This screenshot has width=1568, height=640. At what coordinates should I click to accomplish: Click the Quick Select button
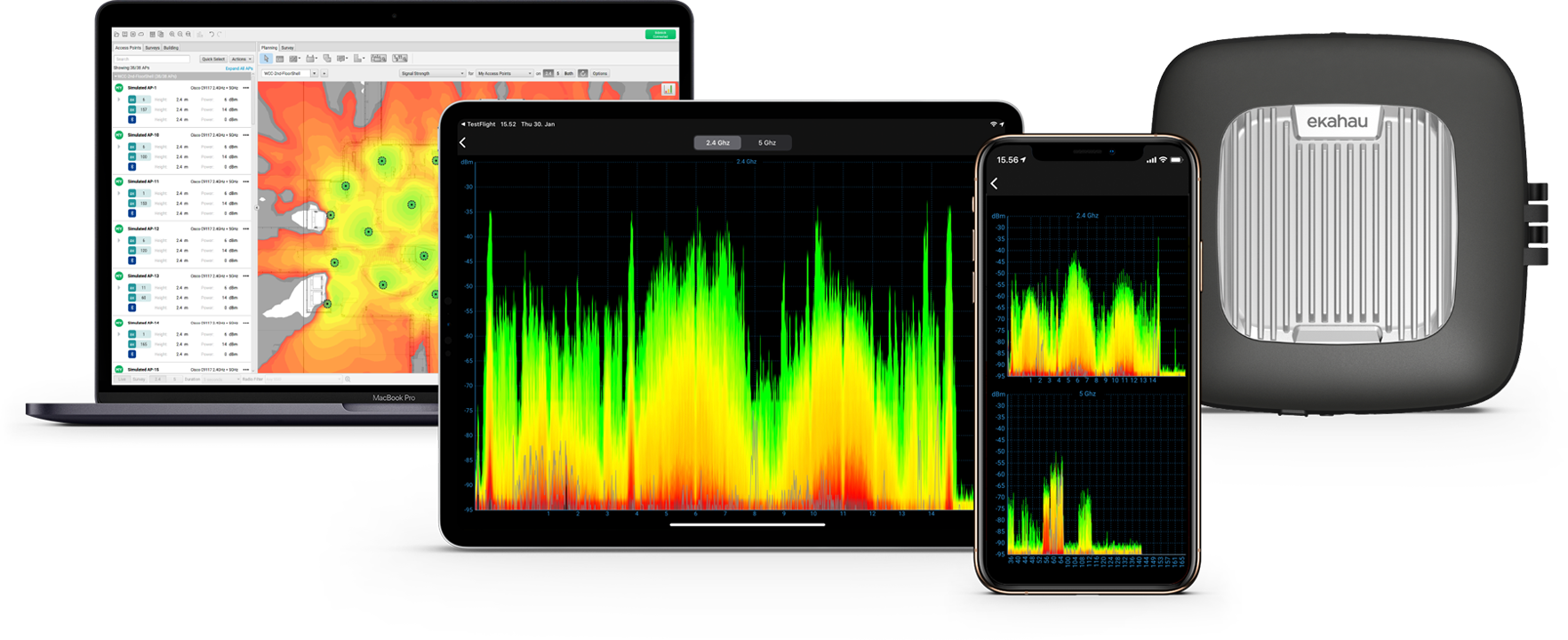(x=212, y=59)
